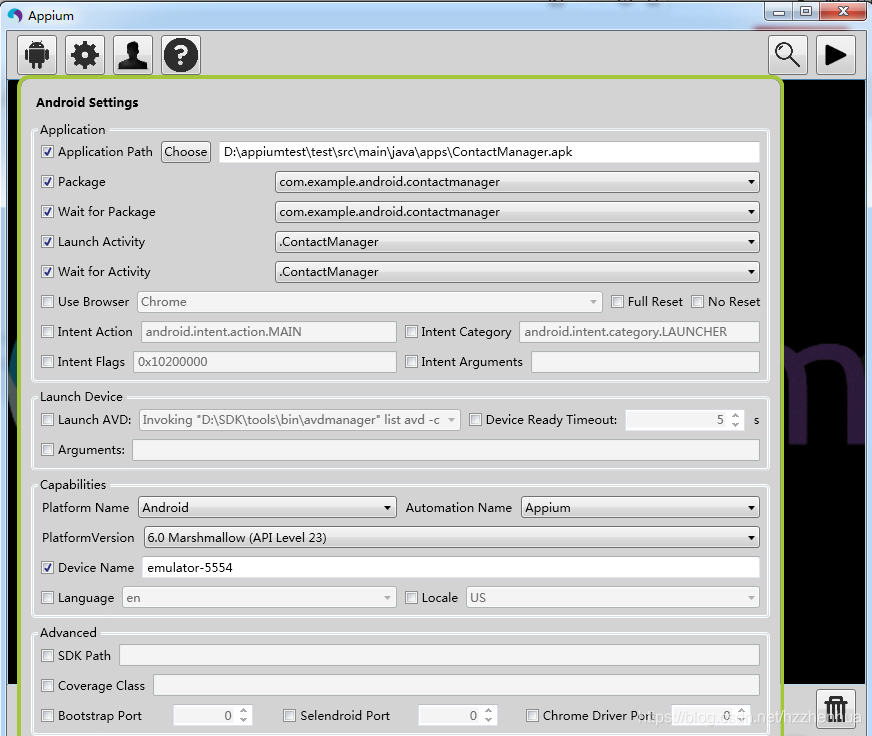Open the Automation Name dropdown
872x736 pixels.
pos(640,507)
